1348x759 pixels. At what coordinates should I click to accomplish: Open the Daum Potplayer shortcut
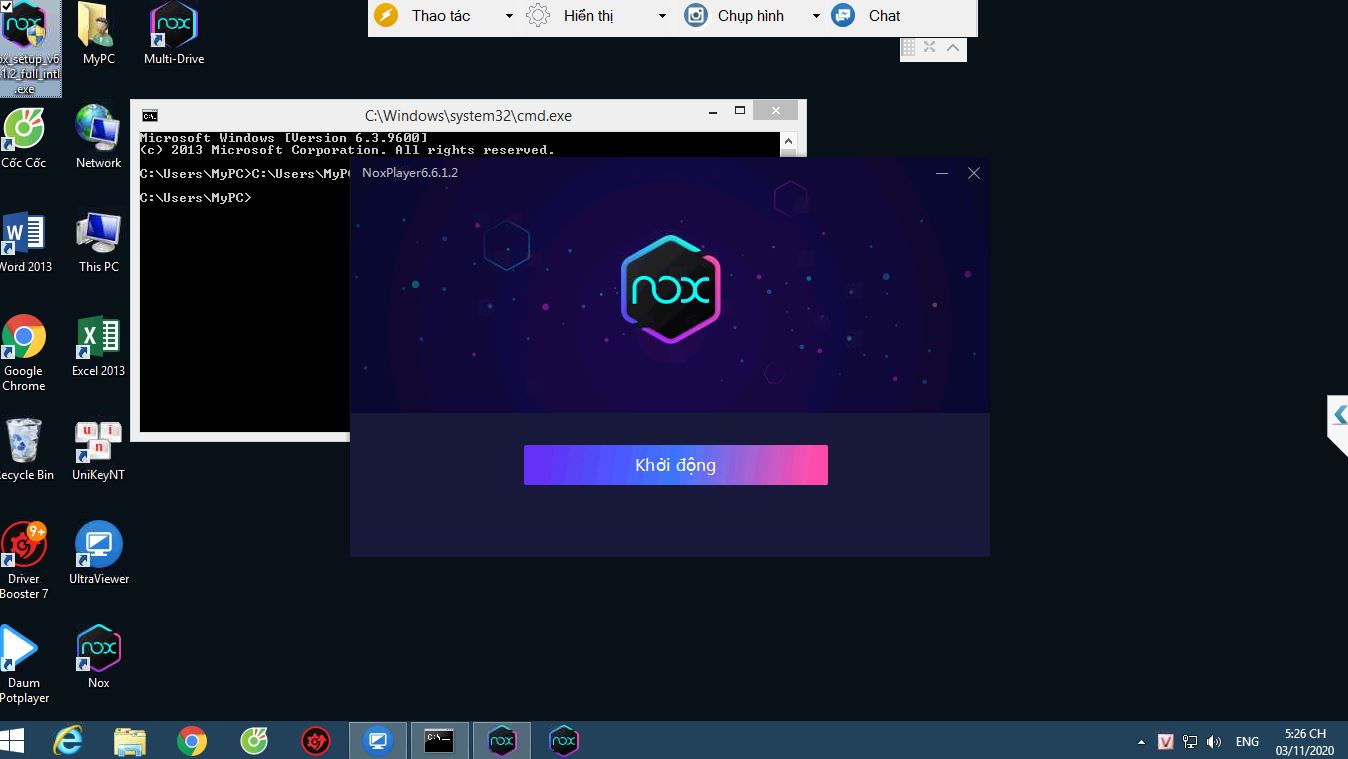pos(24,665)
